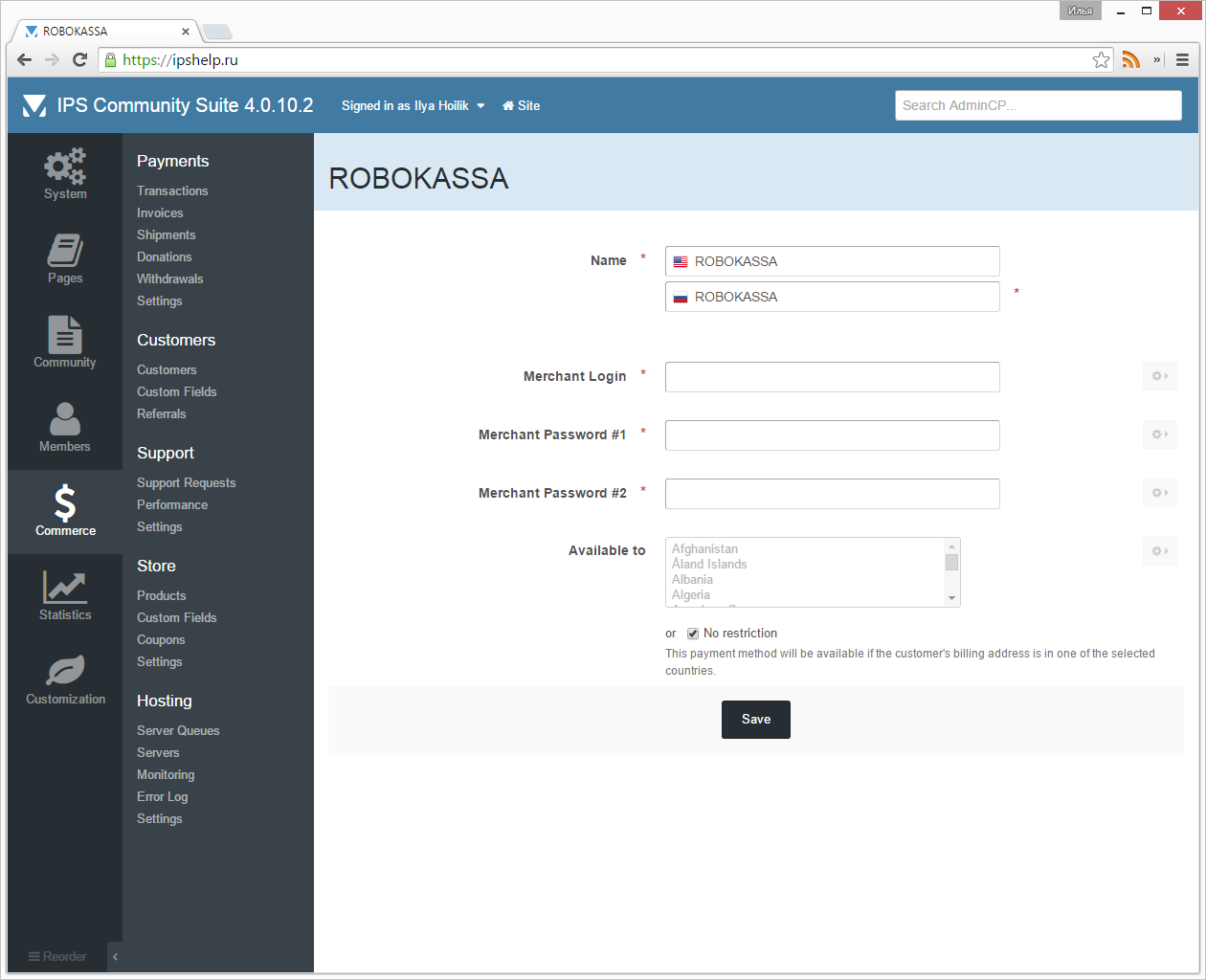Open the Support Requests link
This screenshot has width=1206, height=980.
(x=187, y=482)
